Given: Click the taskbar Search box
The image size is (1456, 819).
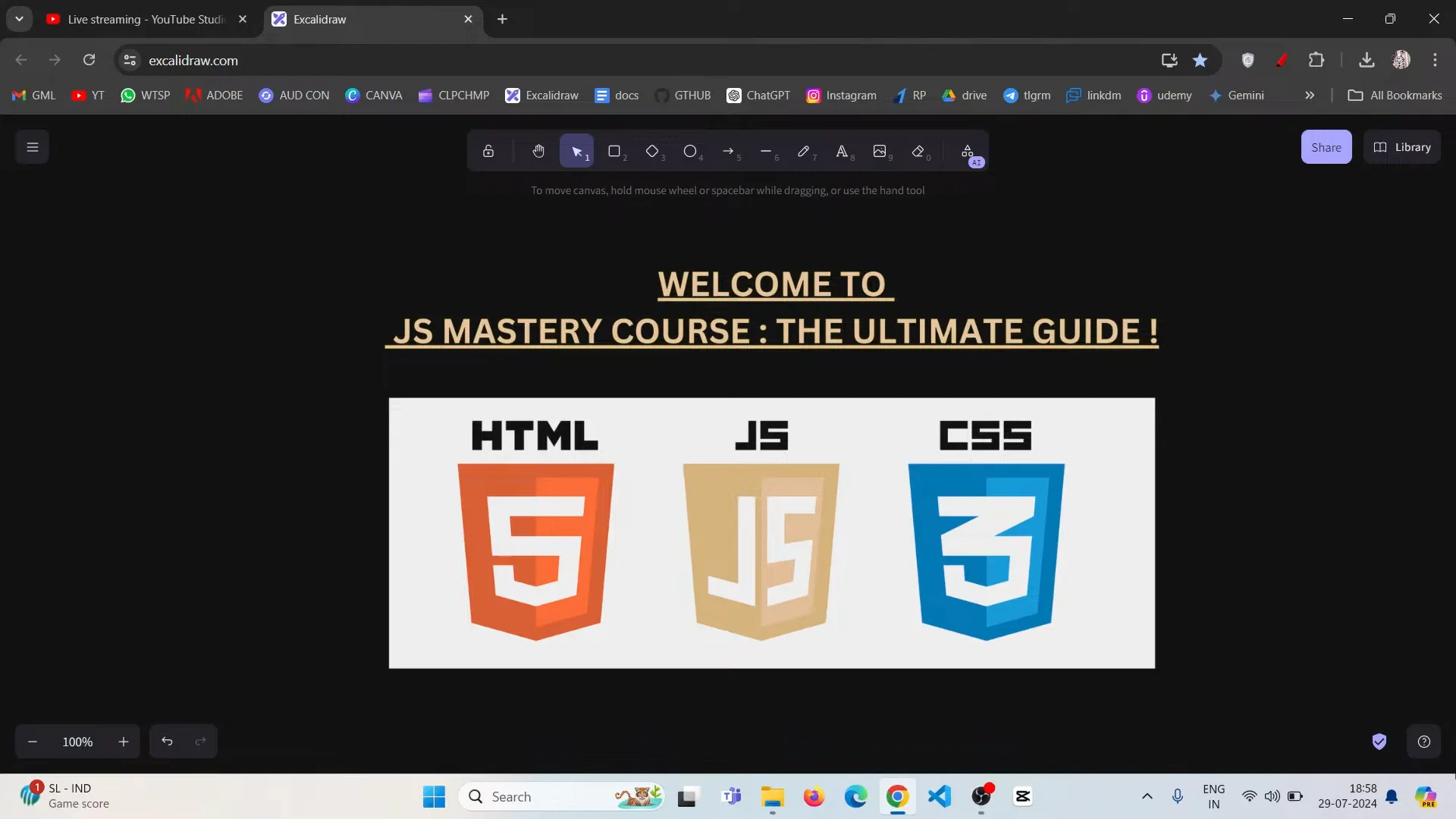Looking at the screenshot, I should [561, 796].
